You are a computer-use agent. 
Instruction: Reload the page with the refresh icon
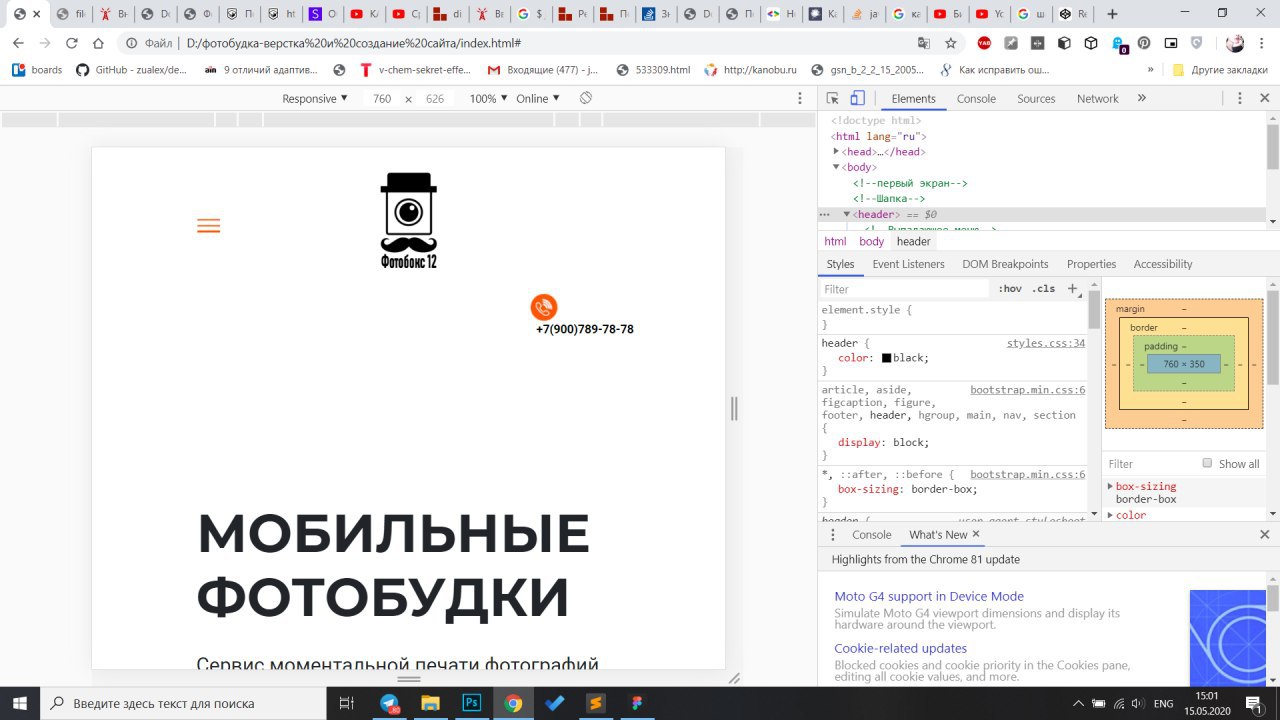click(71, 43)
